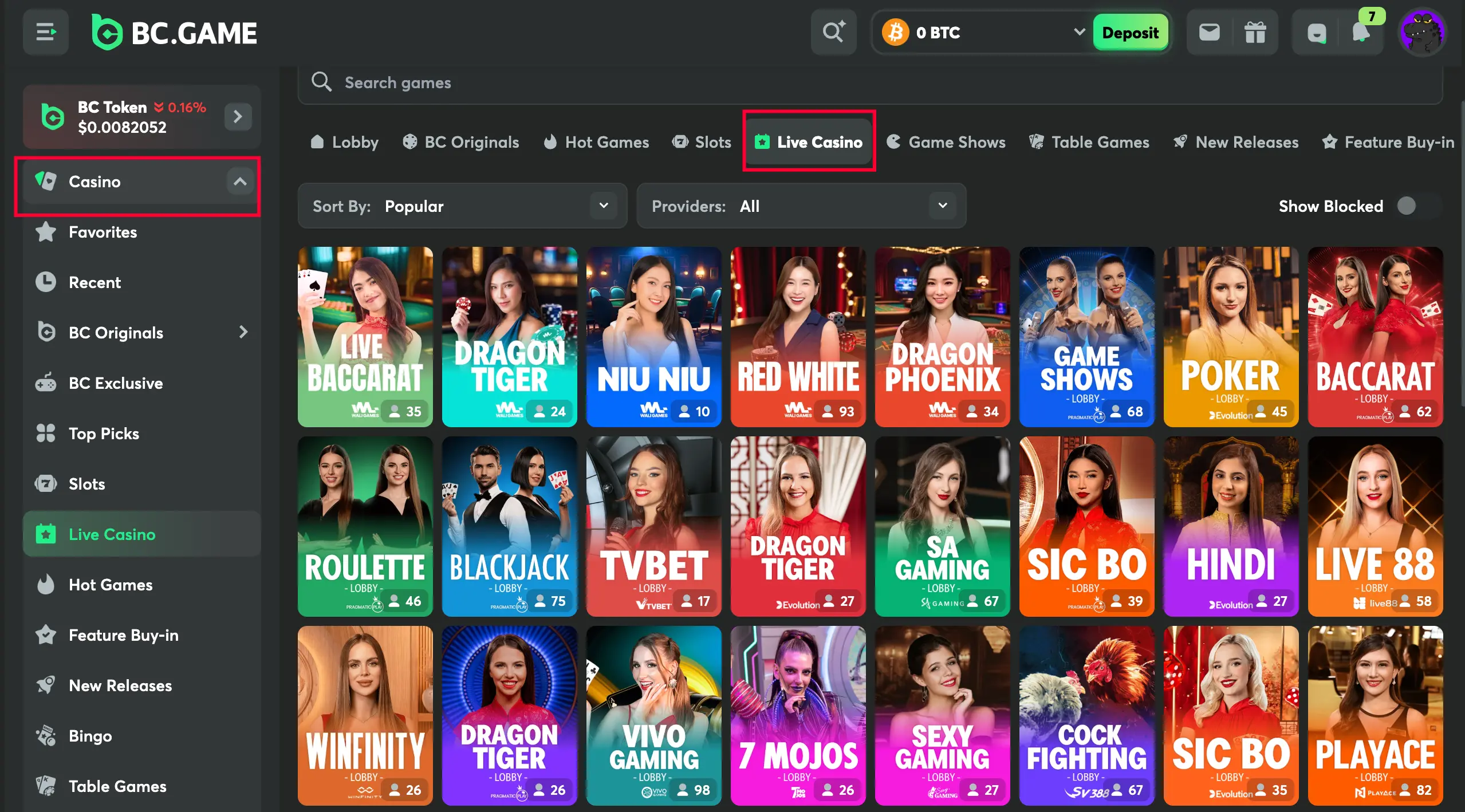Click the search magnifier icon in games search
The width and height of the screenshot is (1465, 812).
[x=321, y=82]
